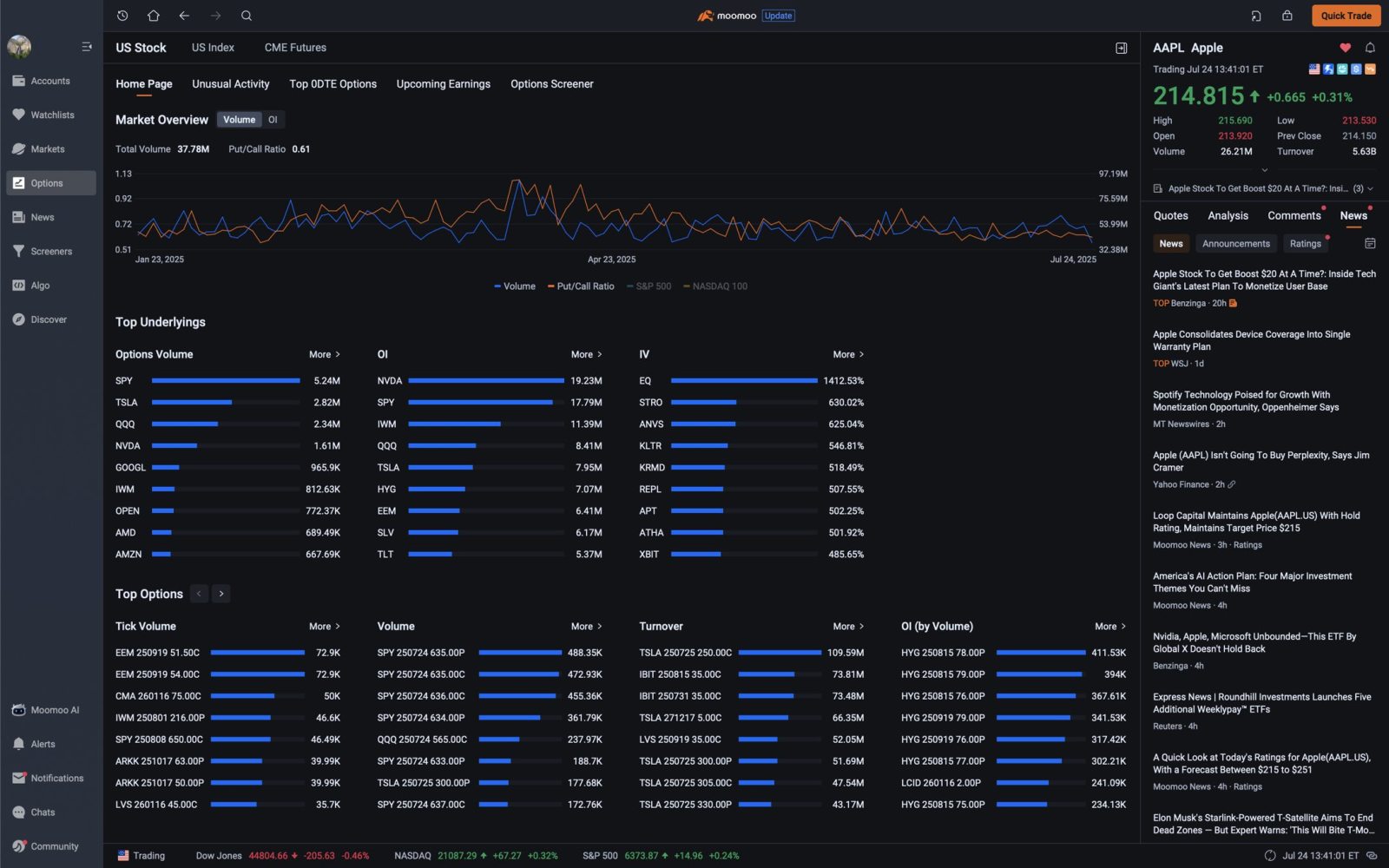Screen dimensions: 1389x868
Task: Switch Market Overview to OI
Action: click(273, 120)
